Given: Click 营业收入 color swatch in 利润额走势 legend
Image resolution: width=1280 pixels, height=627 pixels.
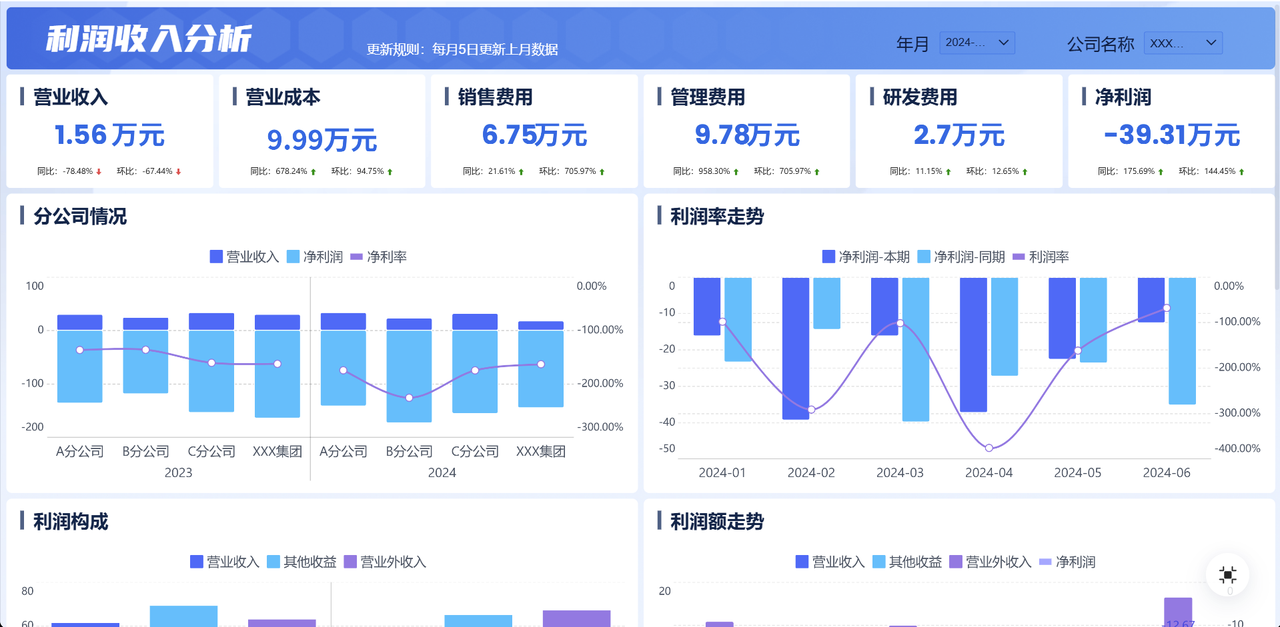Looking at the screenshot, I should (x=802, y=562).
